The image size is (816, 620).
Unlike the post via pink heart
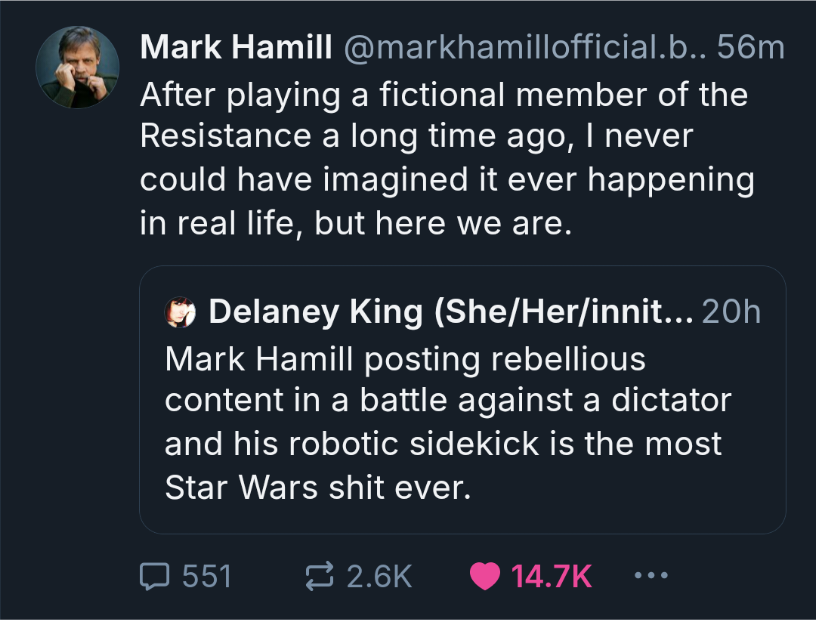coord(484,575)
